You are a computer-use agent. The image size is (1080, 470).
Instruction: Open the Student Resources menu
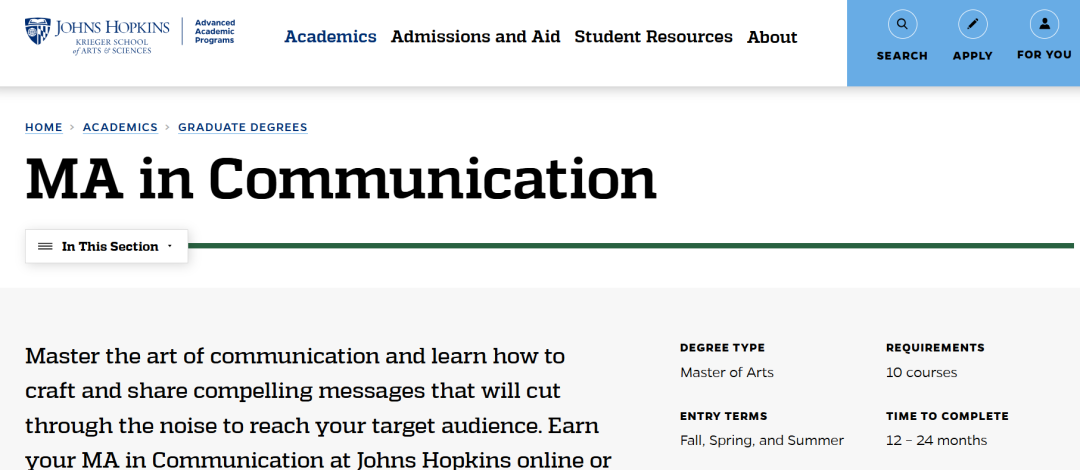pos(654,37)
